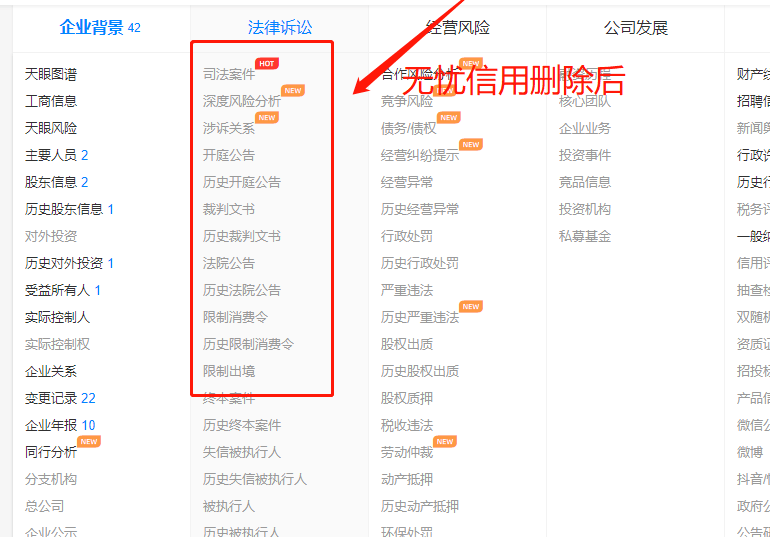Click NEW badge on 深度风险分析

293,90
